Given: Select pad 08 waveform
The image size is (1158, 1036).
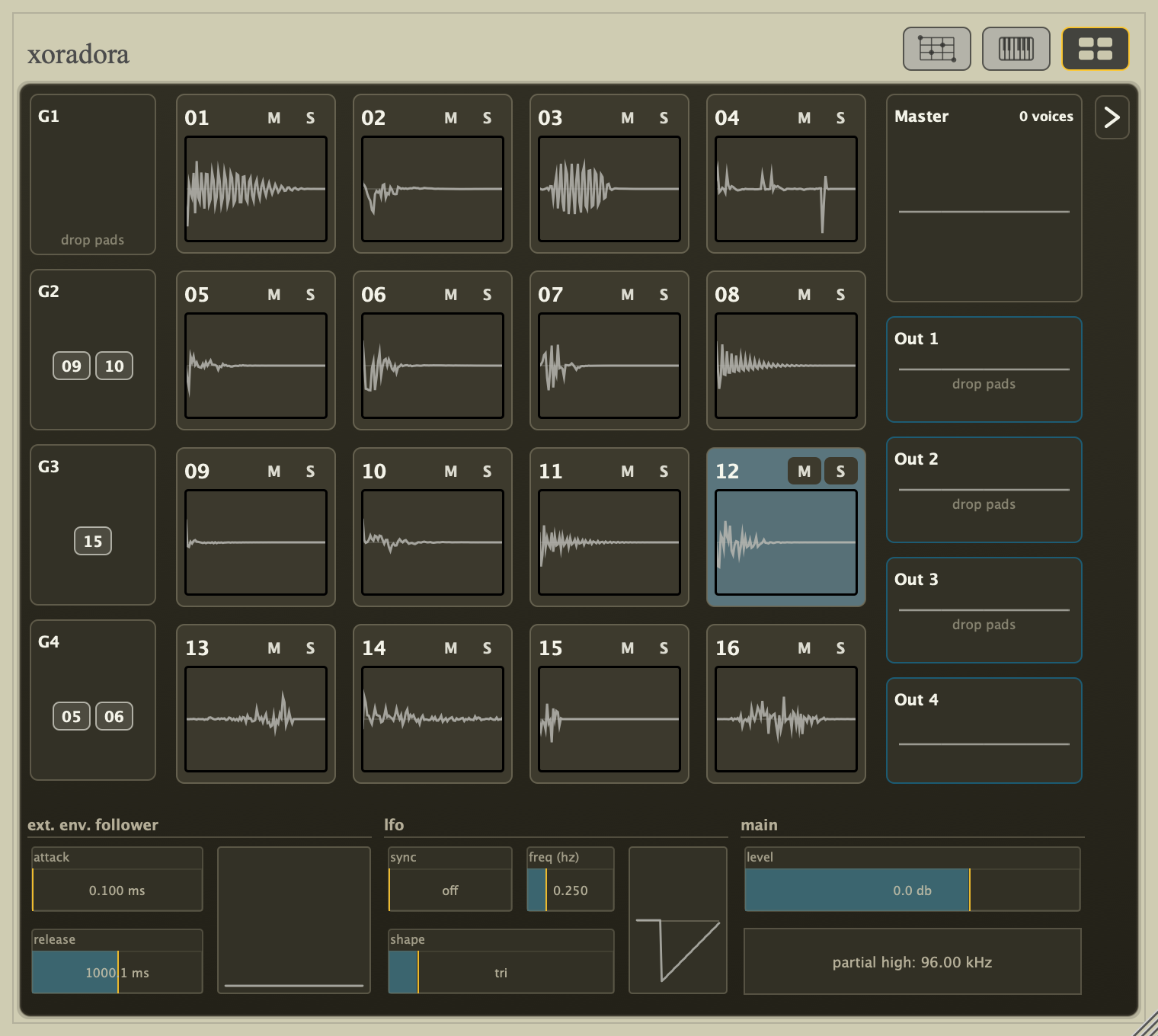Looking at the screenshot, I should tap(786, 366).
